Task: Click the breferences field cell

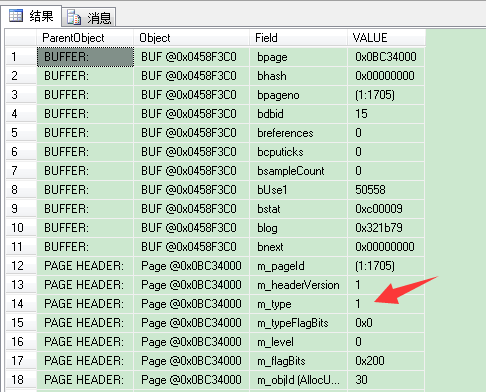Action: pos(298,133)
